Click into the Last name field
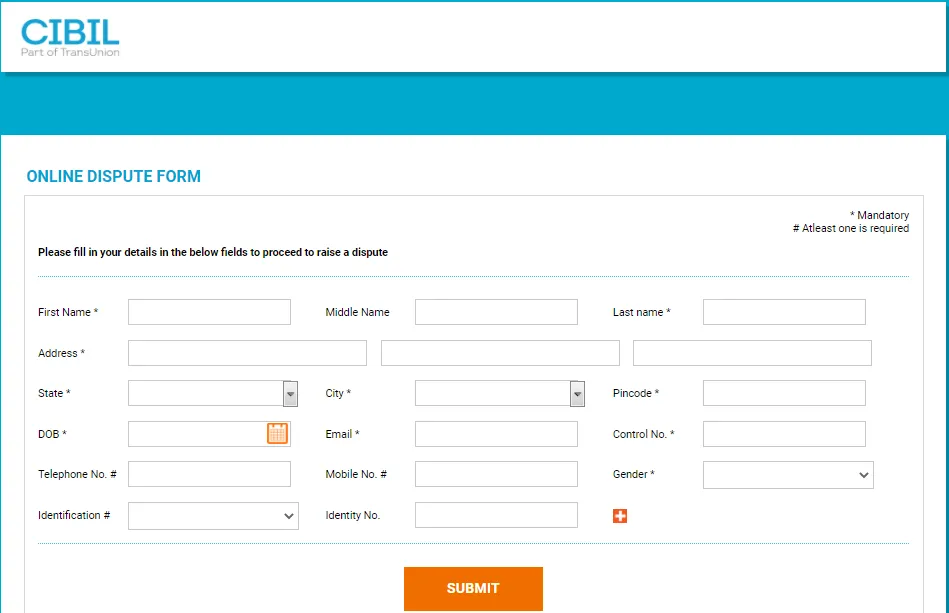The height and width of the screenshot is (613, 949). 784,312
